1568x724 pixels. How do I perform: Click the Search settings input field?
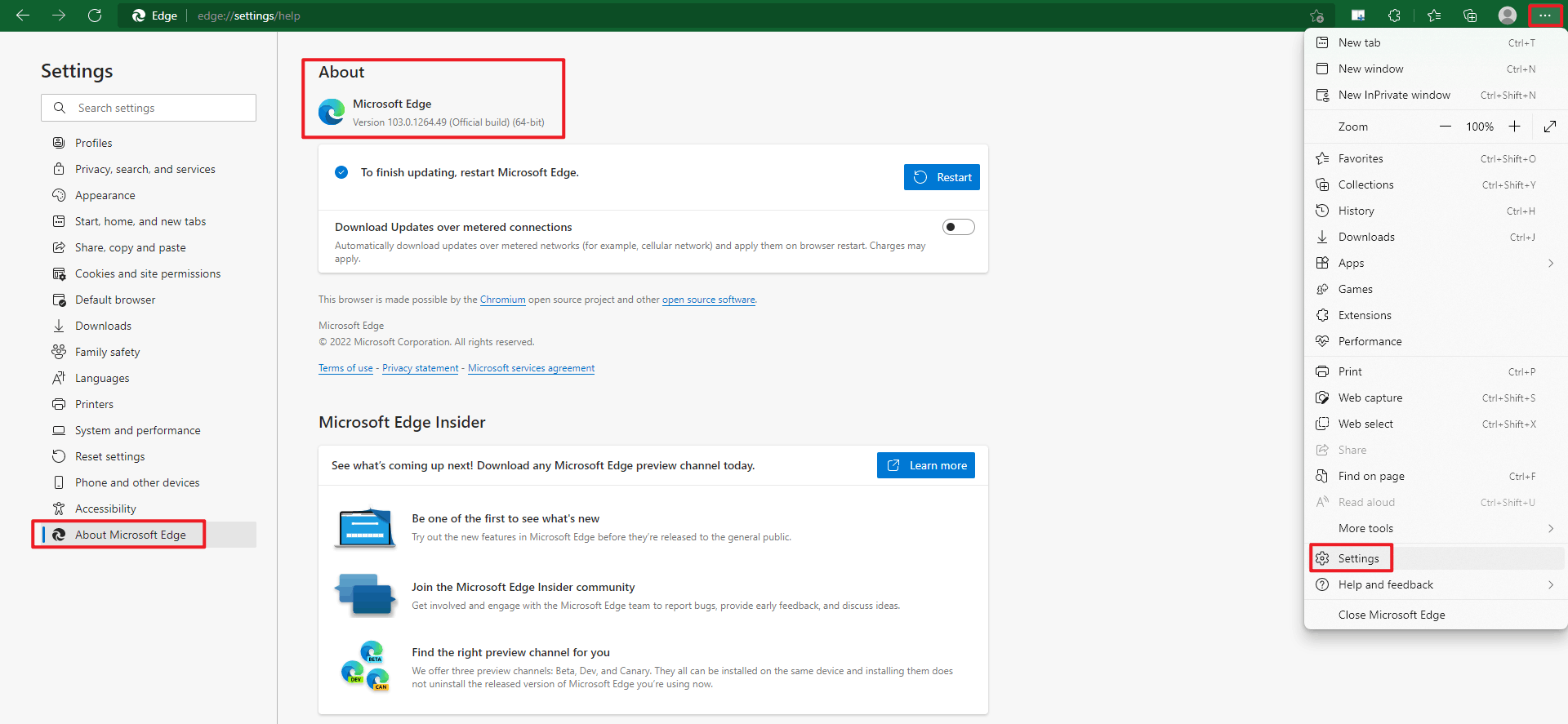(x=149, y=108)
